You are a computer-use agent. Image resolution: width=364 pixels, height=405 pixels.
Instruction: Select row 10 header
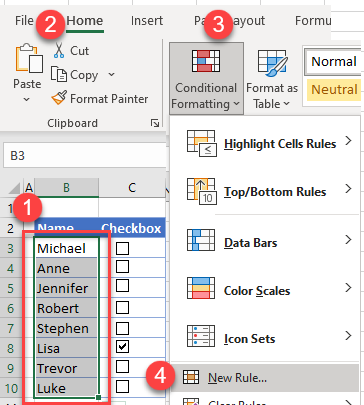(11, 388)
